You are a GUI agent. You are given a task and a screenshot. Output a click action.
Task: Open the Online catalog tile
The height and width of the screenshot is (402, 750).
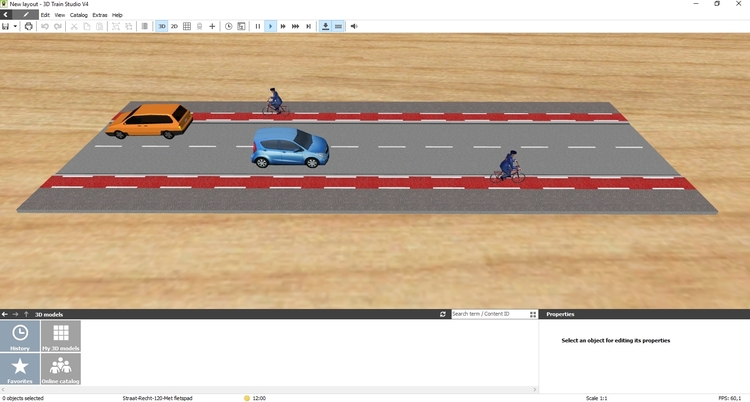pyautogui.click(x=61, y=369)
